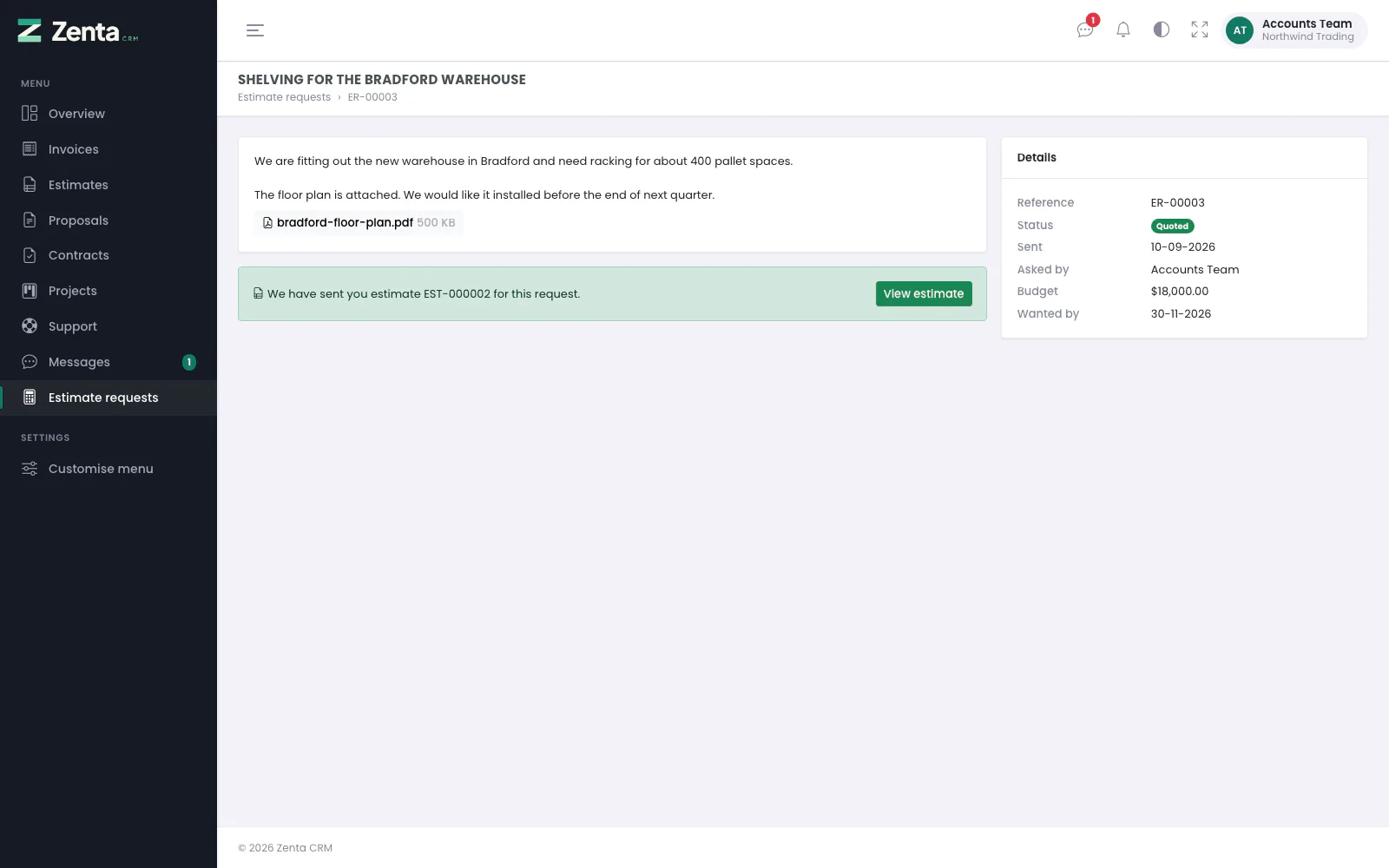Click the Projects icon in sidebar

pos(30,291)
